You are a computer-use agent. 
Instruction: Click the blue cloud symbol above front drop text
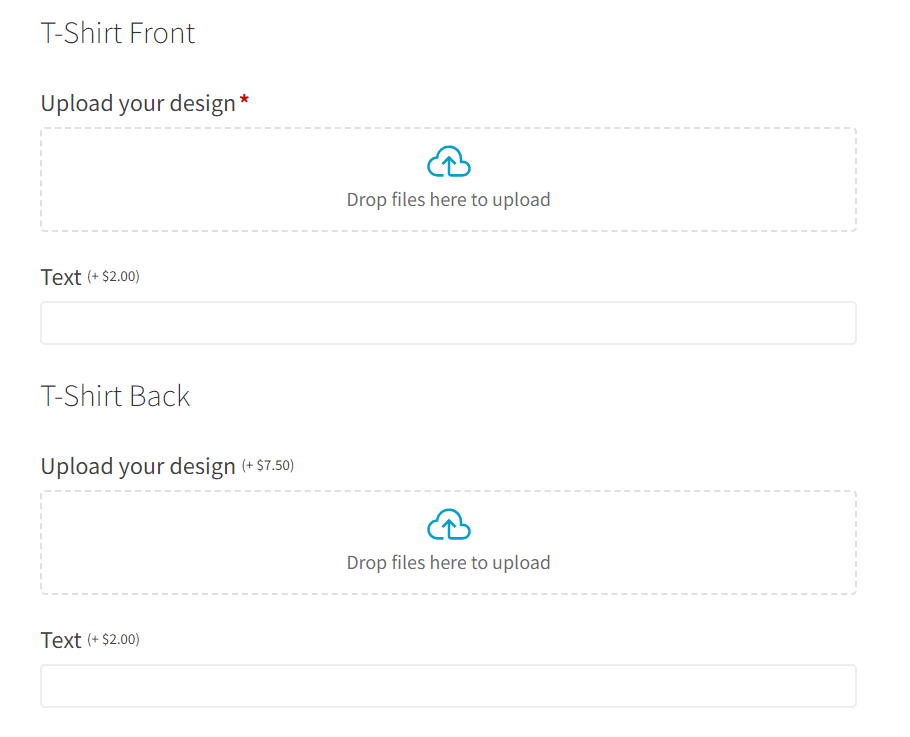pyautogui.click(x=448, y=160)
